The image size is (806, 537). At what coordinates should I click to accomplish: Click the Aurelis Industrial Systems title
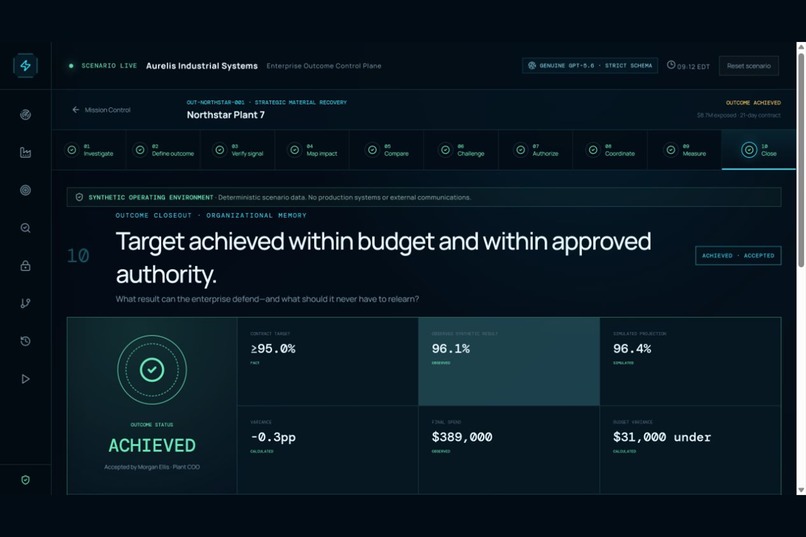click(202, 66)
